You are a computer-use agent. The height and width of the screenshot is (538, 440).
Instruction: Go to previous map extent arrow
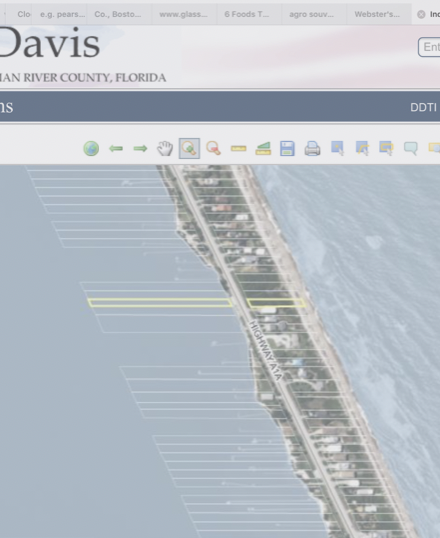(116, 149)
